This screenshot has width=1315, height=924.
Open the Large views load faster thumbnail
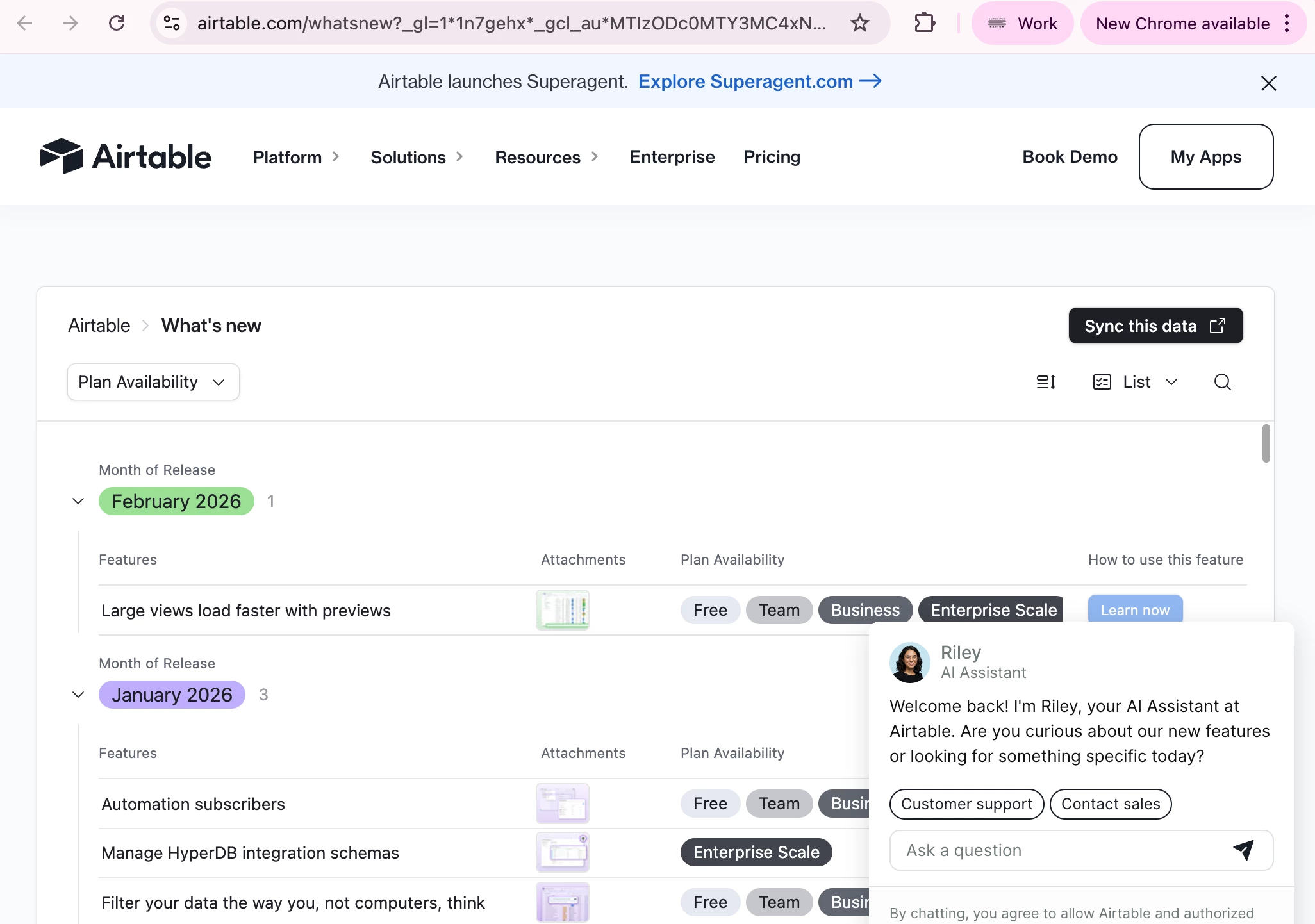[562, 609]
